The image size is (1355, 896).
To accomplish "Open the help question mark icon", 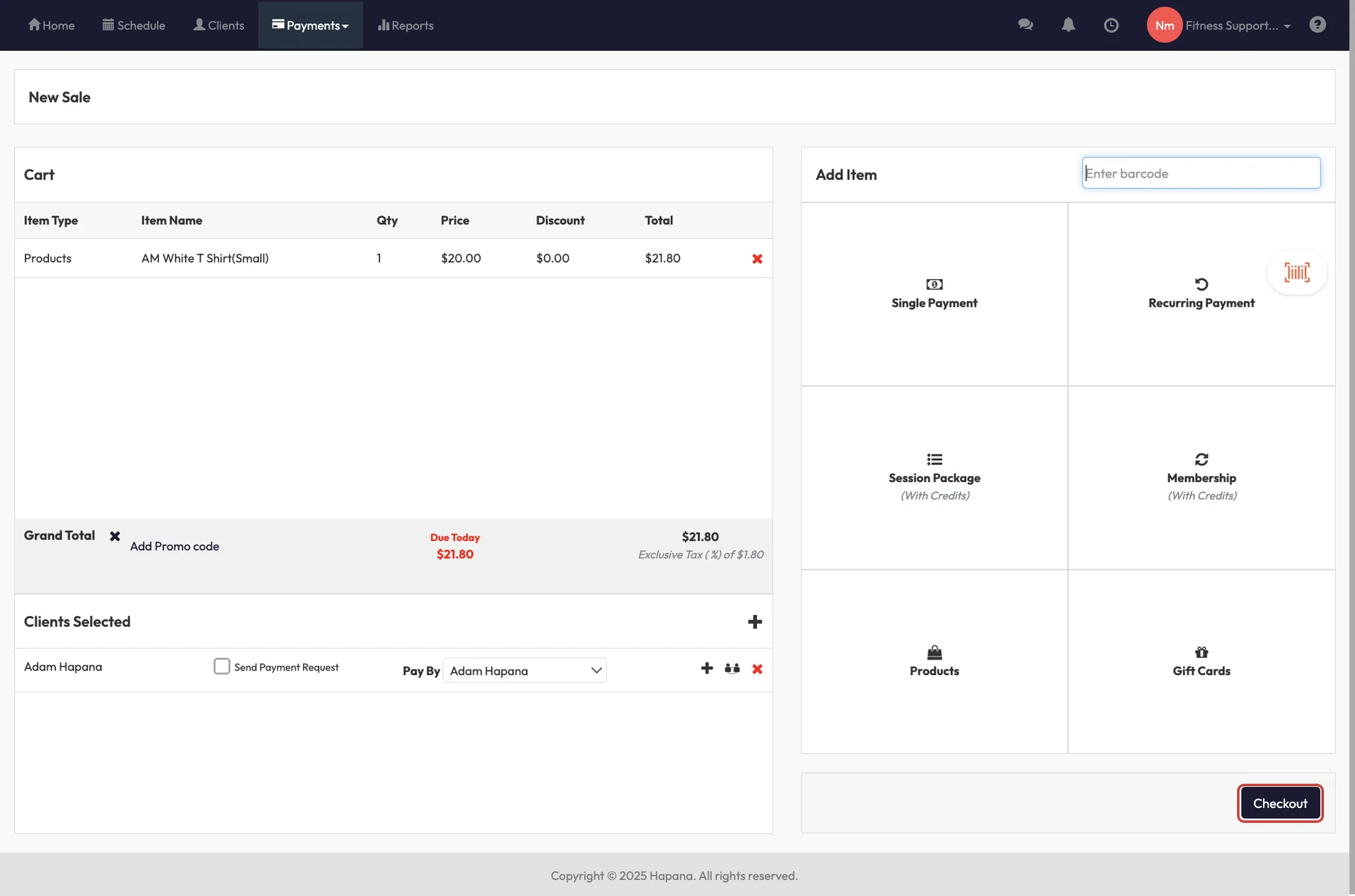I will click(1317, 25).
